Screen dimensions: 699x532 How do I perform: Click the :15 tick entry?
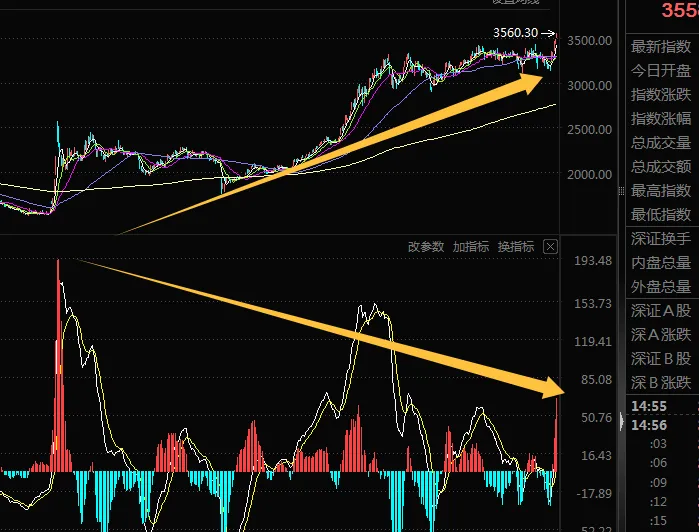pyautogui.click(x=658, y=521)
